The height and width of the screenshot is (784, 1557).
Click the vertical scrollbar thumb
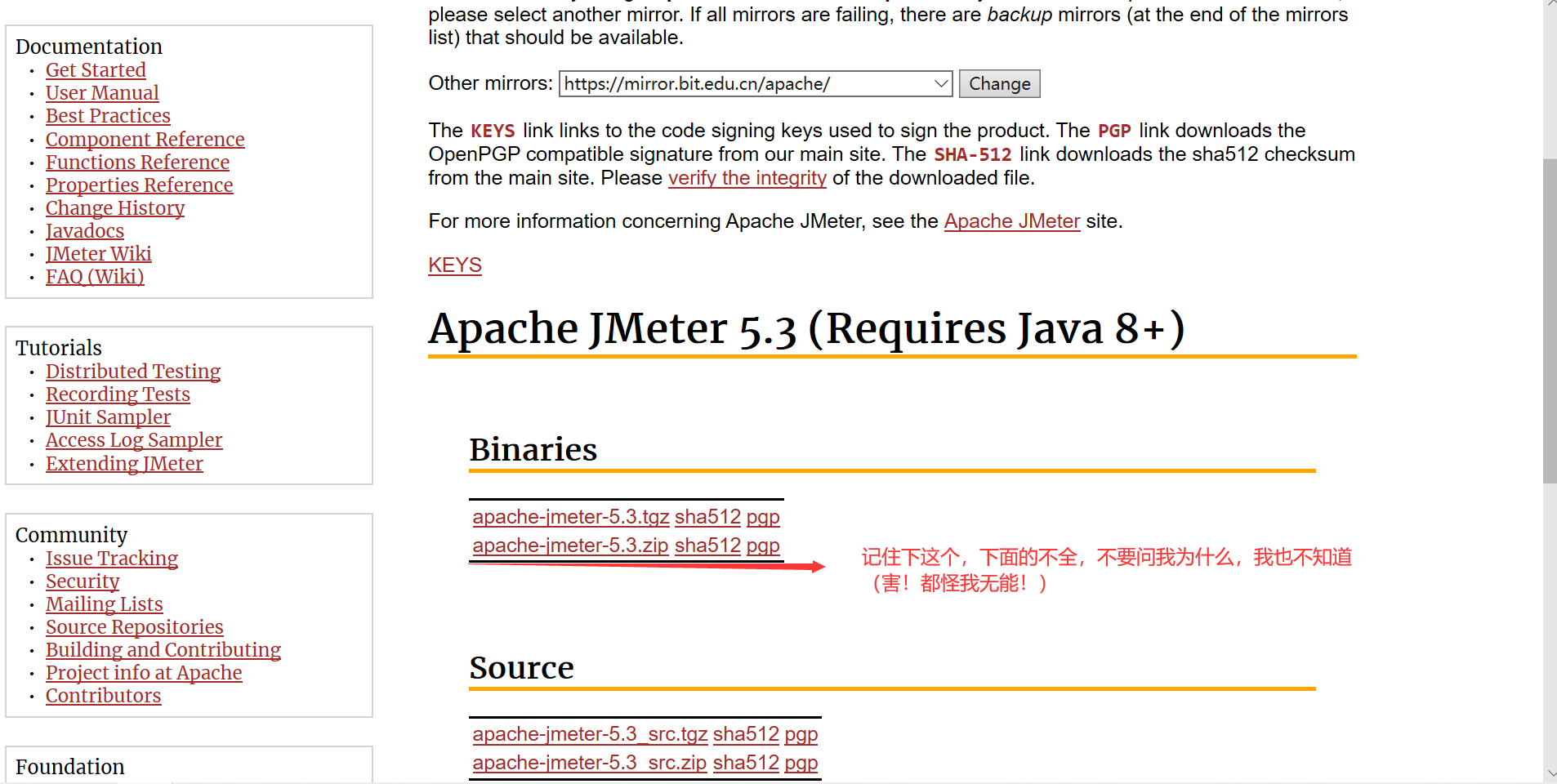coord(1550,321)
